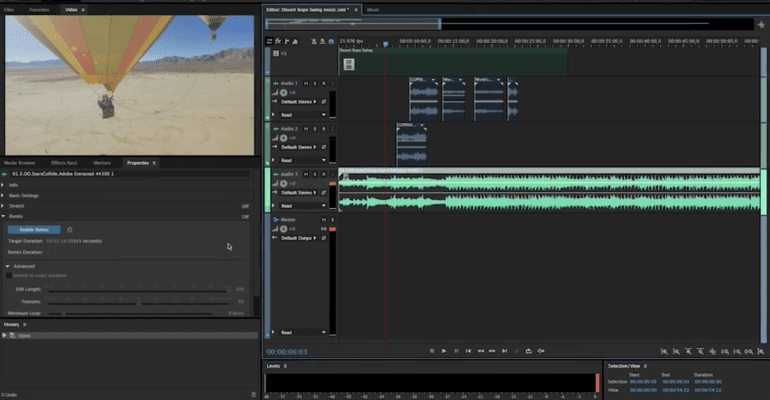Enable 'Stretch to exact duration' checkbox
The width and height of the screenshot is (770, 400).
(x=9, y=275)
